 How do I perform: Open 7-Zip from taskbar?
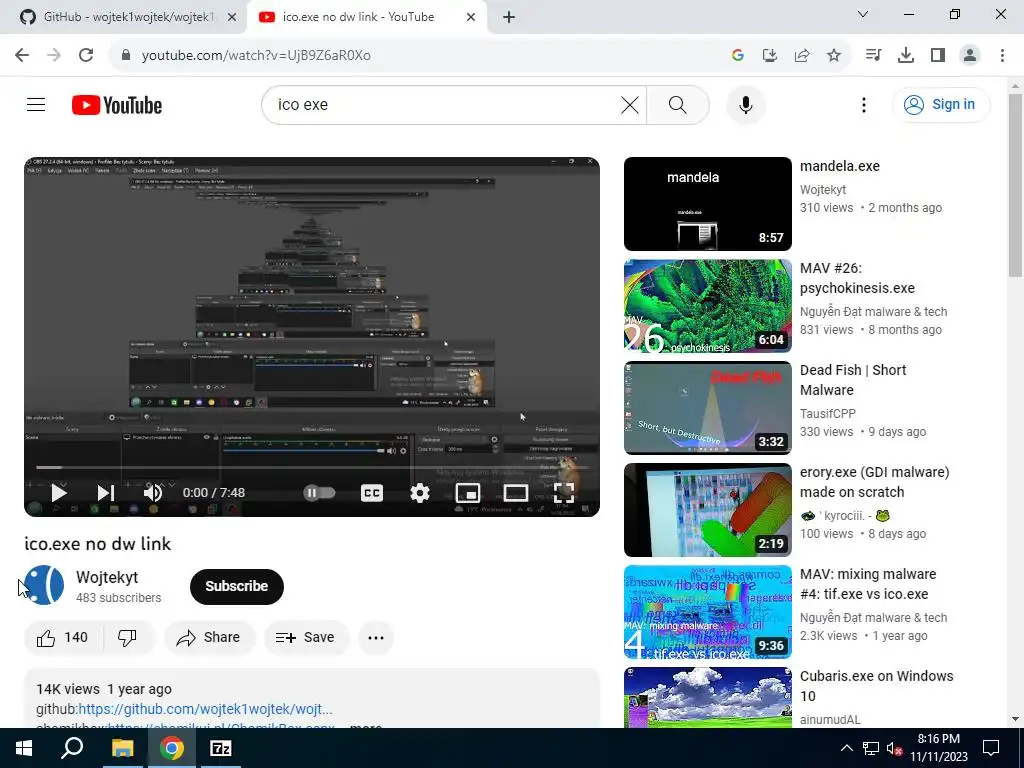click(x=221, y=748)
